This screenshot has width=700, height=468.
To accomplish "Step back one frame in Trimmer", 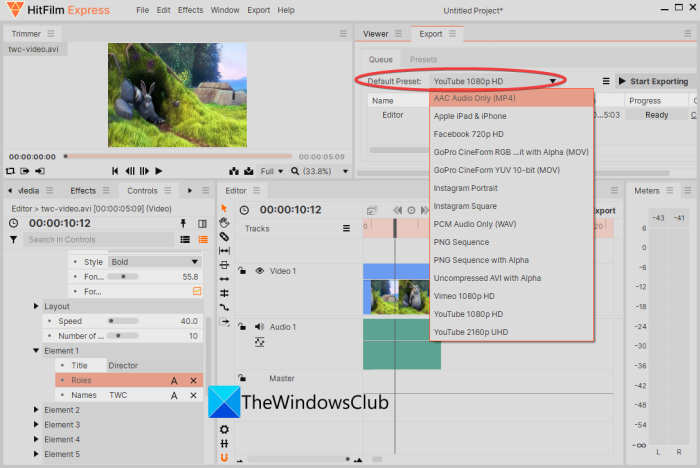I will click(x=130, y=171).
